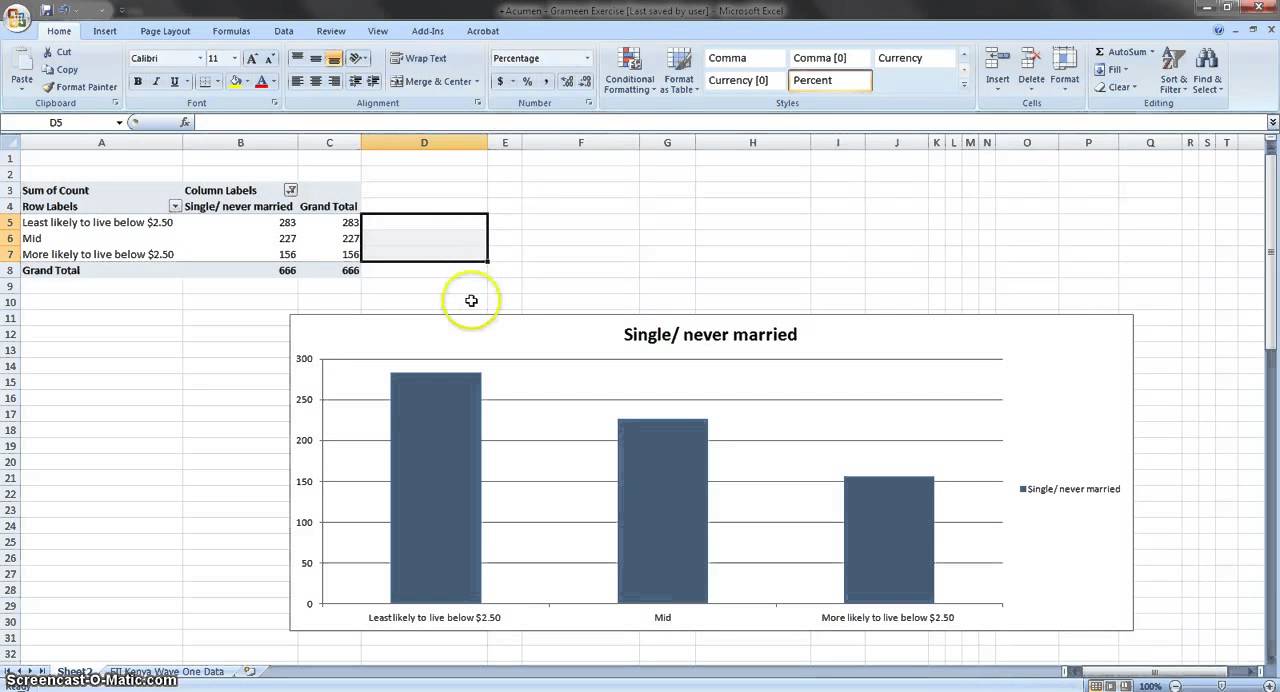Click Copy in the Clipboard group
The width and height of the screenshot is (1280, 692).
(60, 70)
